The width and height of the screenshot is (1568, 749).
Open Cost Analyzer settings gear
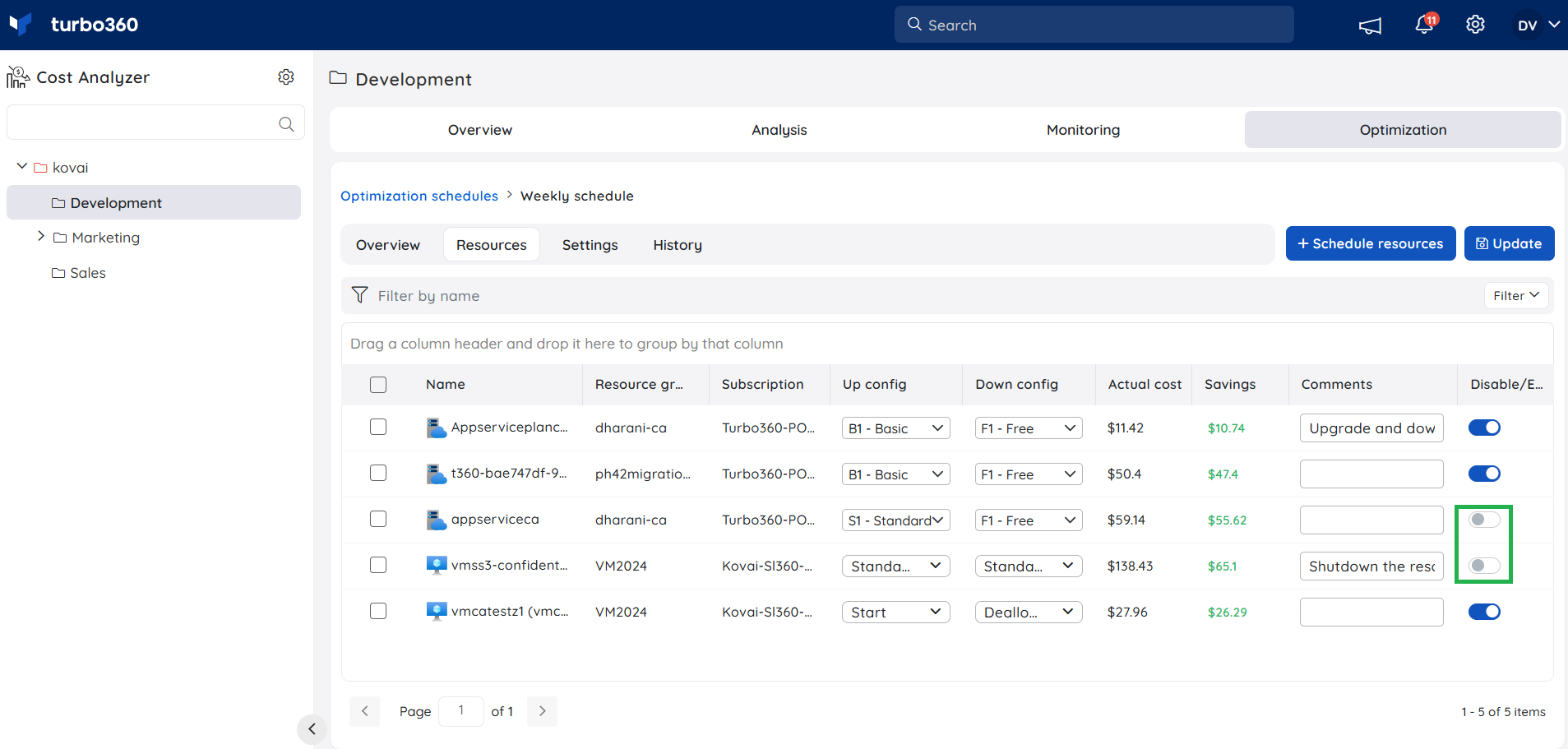click(x=286, y=76)
